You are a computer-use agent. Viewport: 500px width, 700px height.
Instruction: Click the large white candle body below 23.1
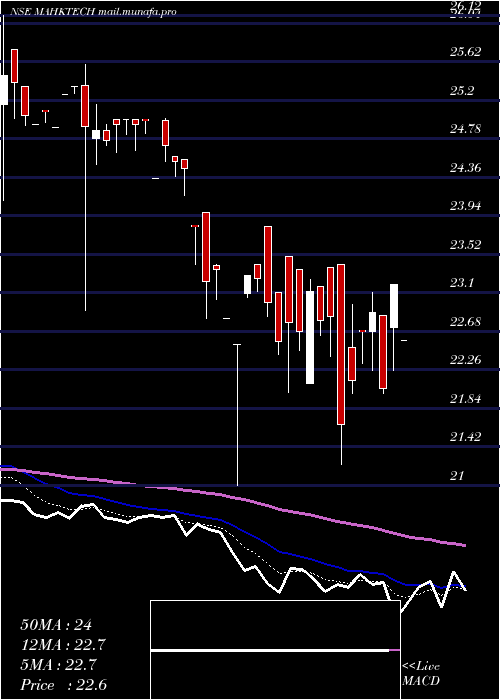[310, 338]
